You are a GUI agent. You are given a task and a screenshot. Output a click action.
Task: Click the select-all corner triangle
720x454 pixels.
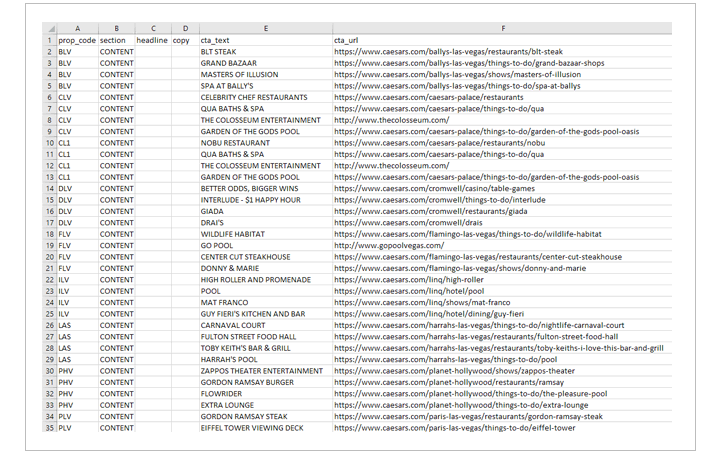[50, 28]
